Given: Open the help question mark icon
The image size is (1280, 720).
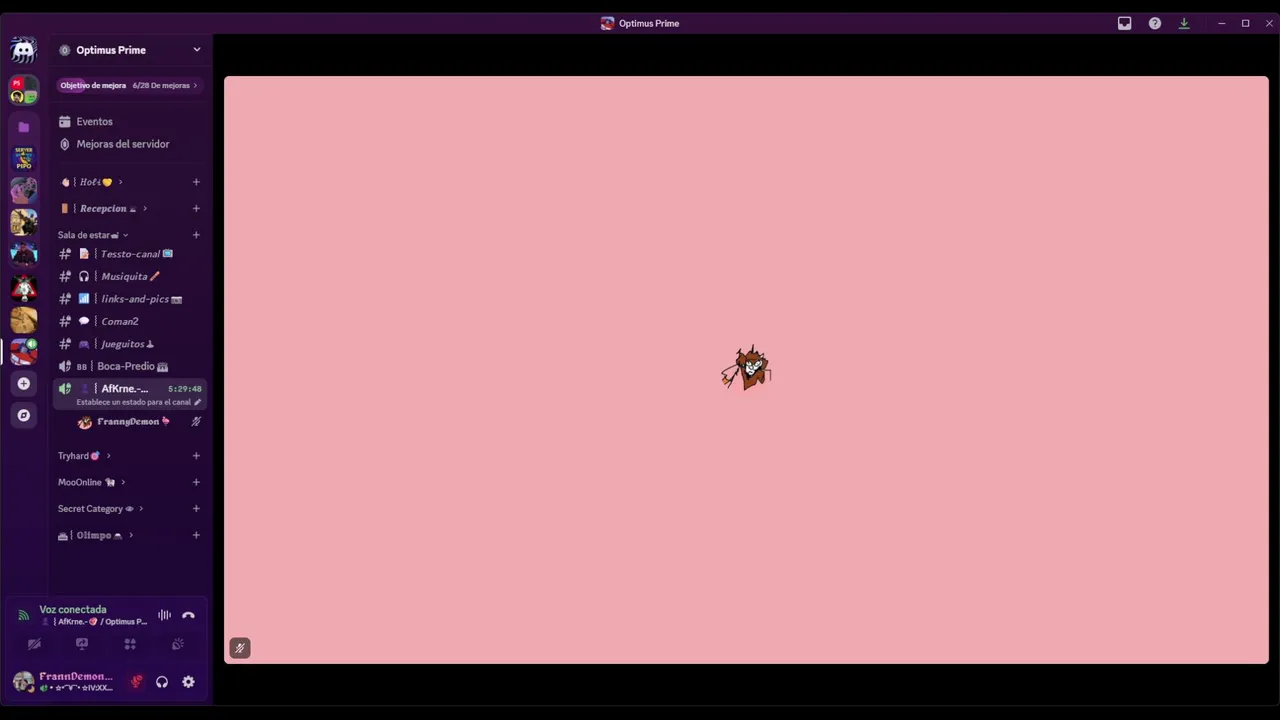Looking at the screenshot, I should 1154,23.
